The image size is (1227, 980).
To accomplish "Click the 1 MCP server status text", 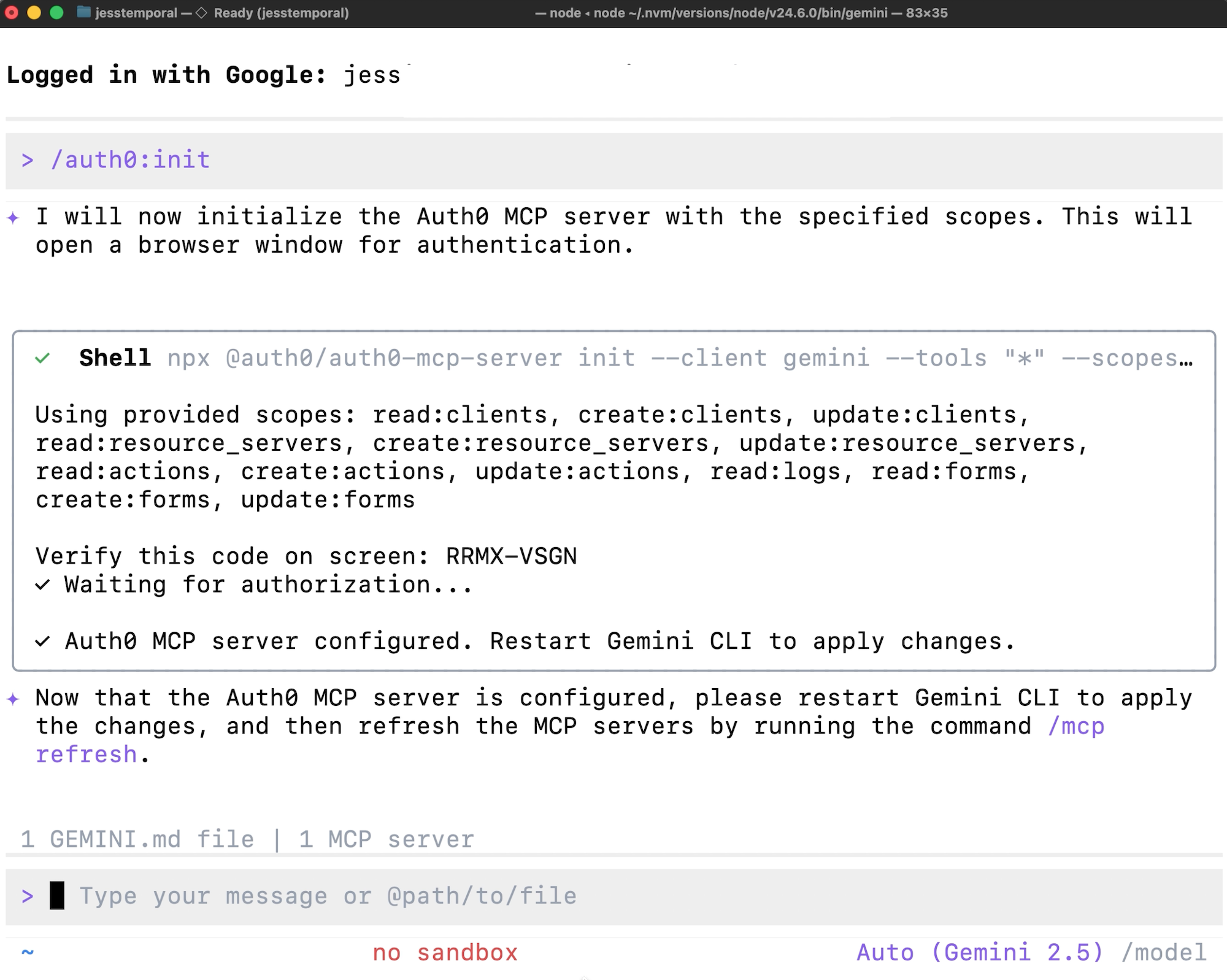I will coord(385,839).
